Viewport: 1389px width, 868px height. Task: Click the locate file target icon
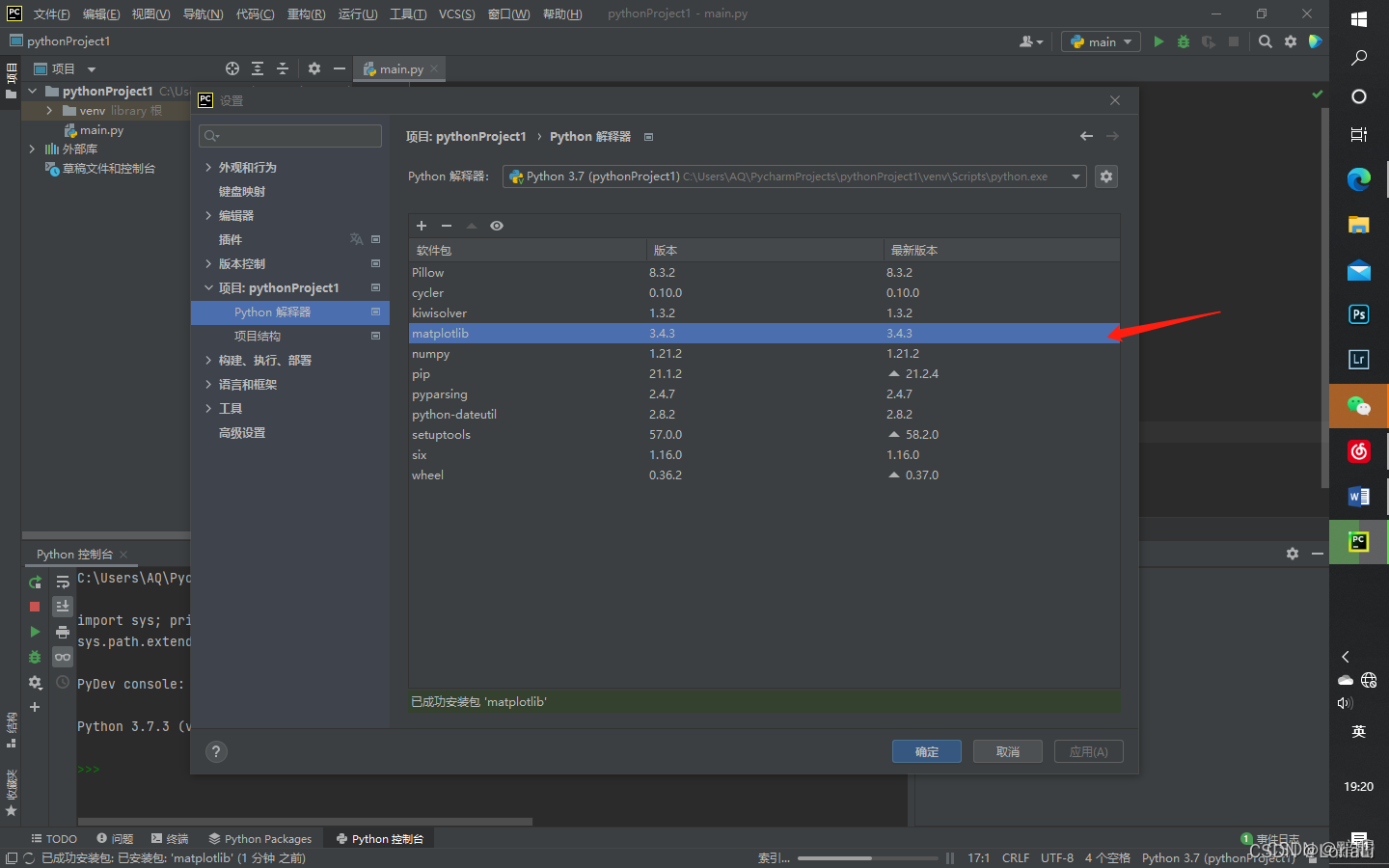pyautogui.click(x=232, y=68)
